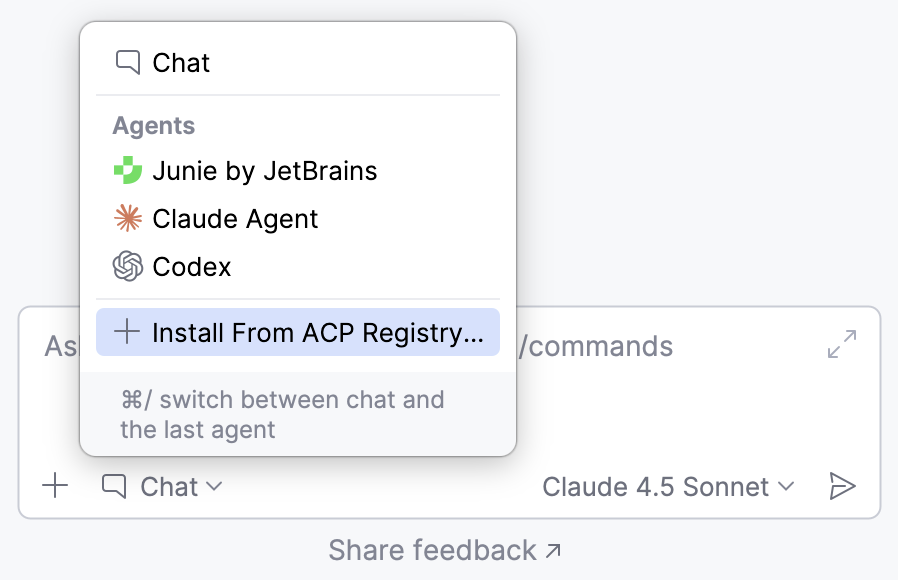Click the Junie by JetBrains green agent icon
Viewport: 898px width, 580px height.
click(129, 170)
